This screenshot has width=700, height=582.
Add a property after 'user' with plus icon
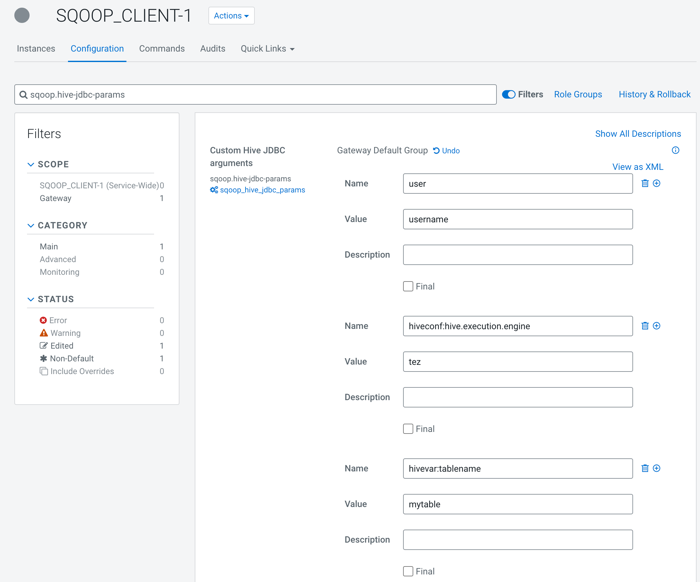(657, 183)
